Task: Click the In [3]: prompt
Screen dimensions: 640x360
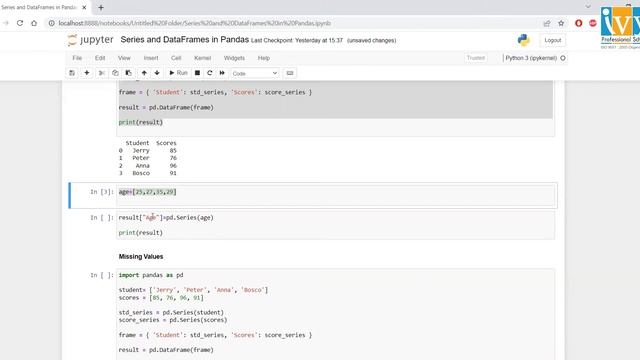Action: pos(102,192)
